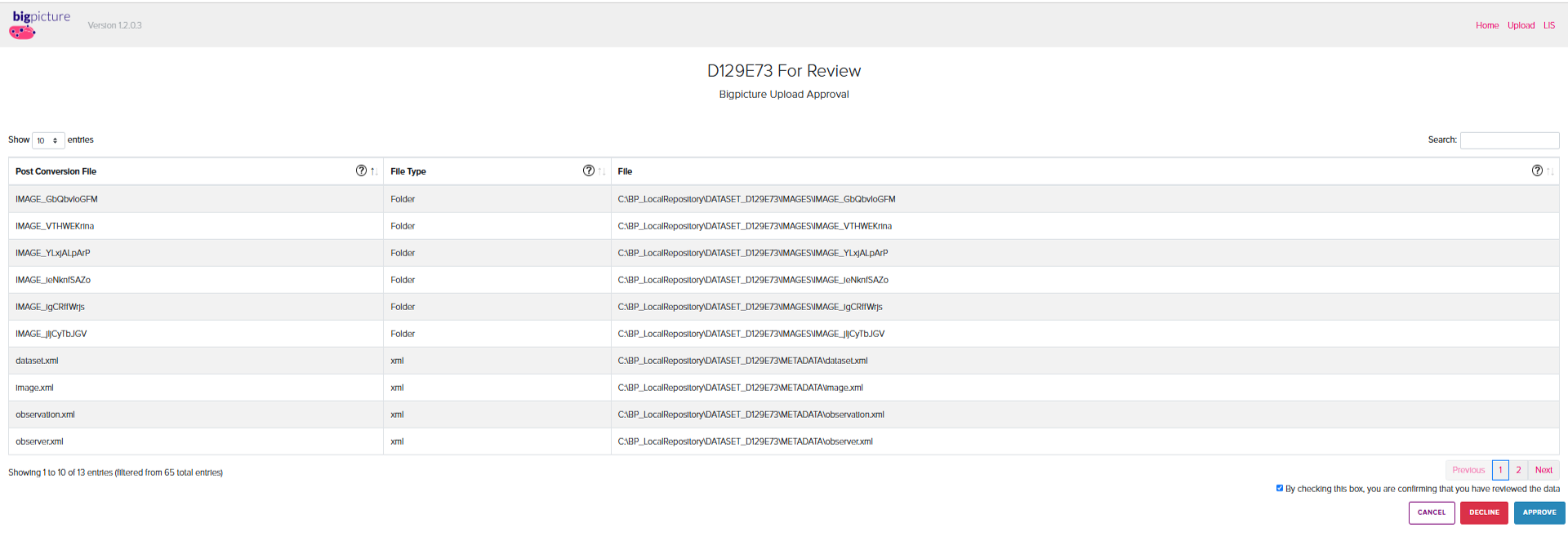The image size is (1568, 559).
Task: Click the Next pagination button
Action: [x=1543, y=470]
